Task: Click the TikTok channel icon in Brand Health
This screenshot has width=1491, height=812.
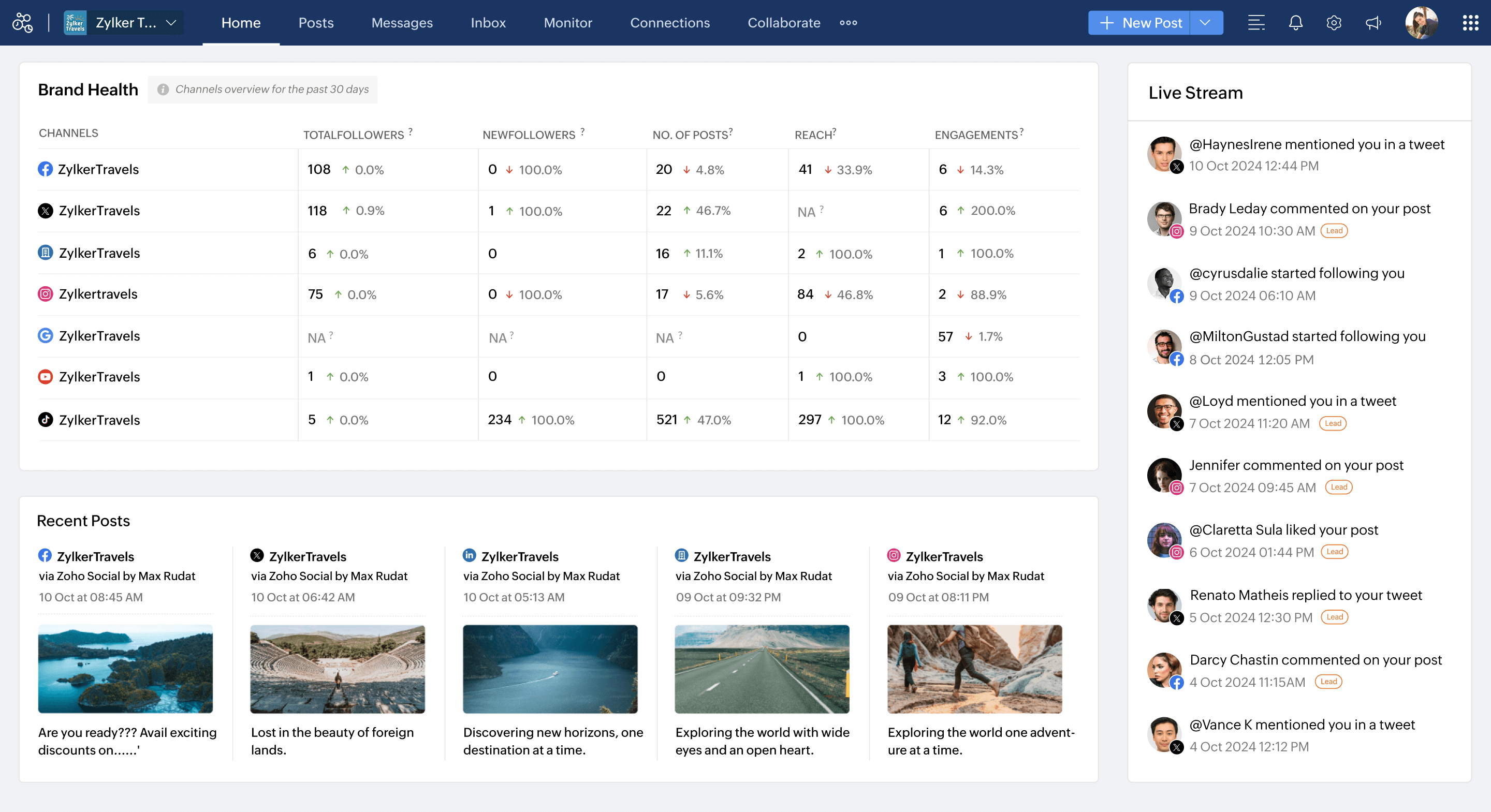Action: click(46, 420)
